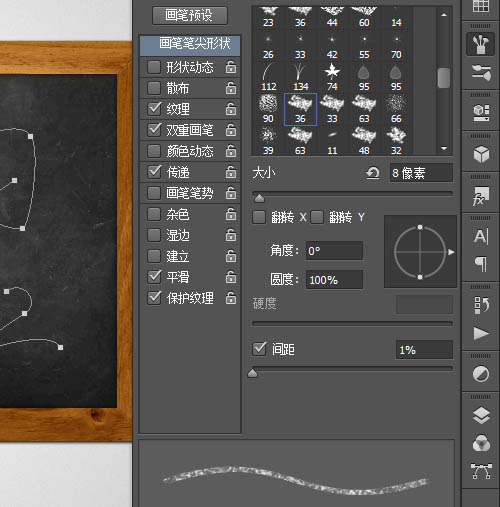Toggle the lock icon for 保护纹理
The height and width of the screenshot is (507, 500).
231,298
